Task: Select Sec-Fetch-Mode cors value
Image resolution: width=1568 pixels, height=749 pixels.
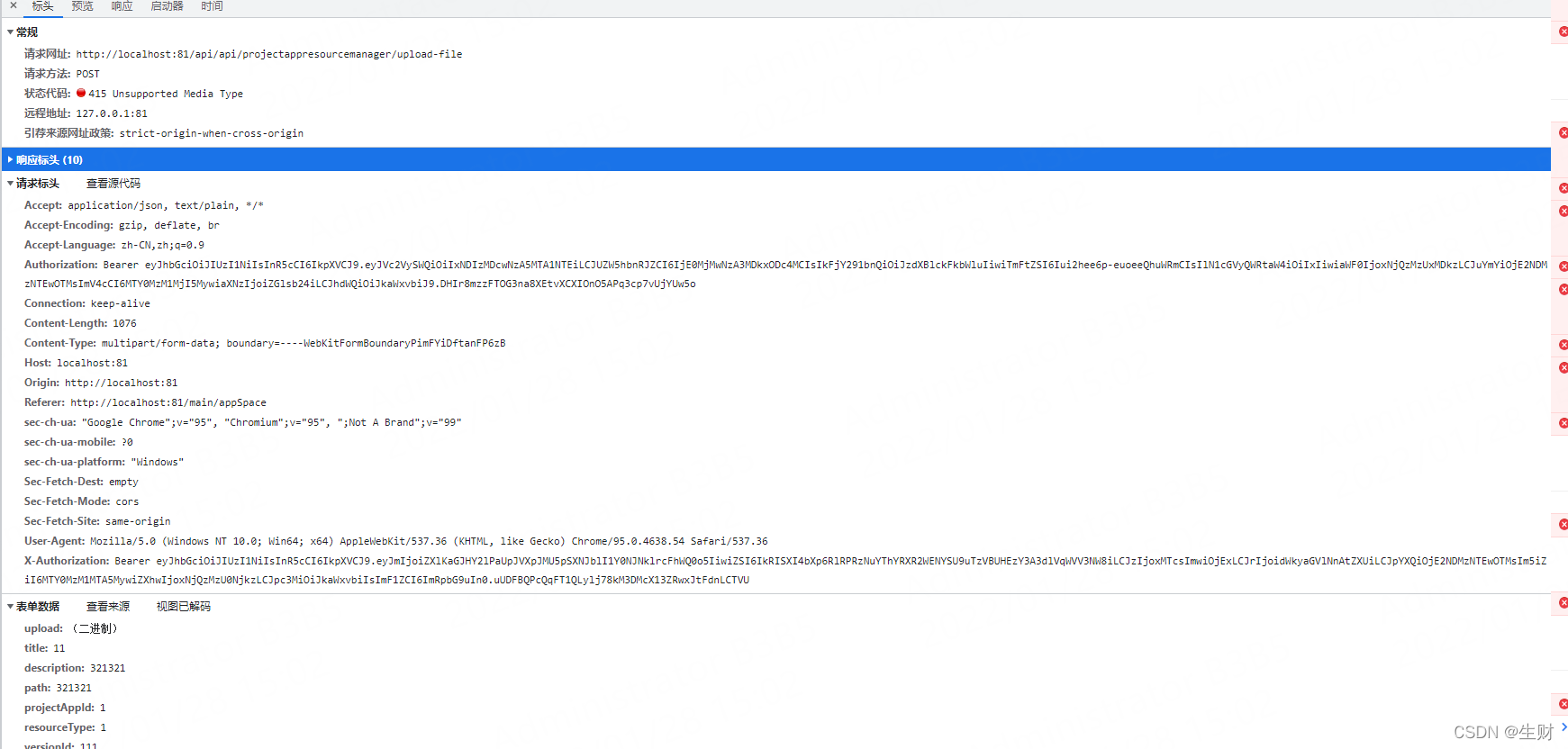Action: pyautogui.click(x=127, y=502)
